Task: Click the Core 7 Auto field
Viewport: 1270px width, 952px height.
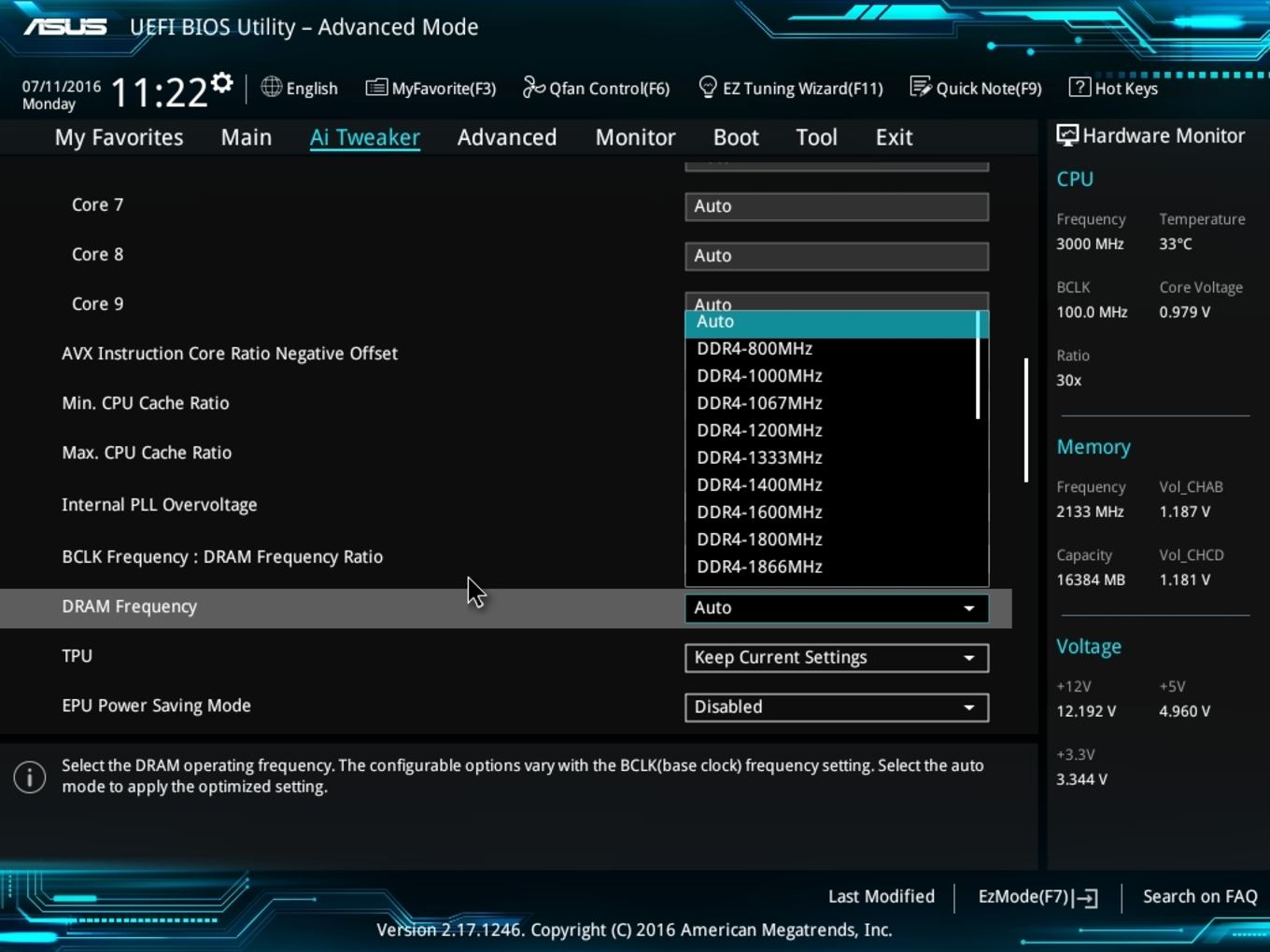Action: click(x=837, y=206)
